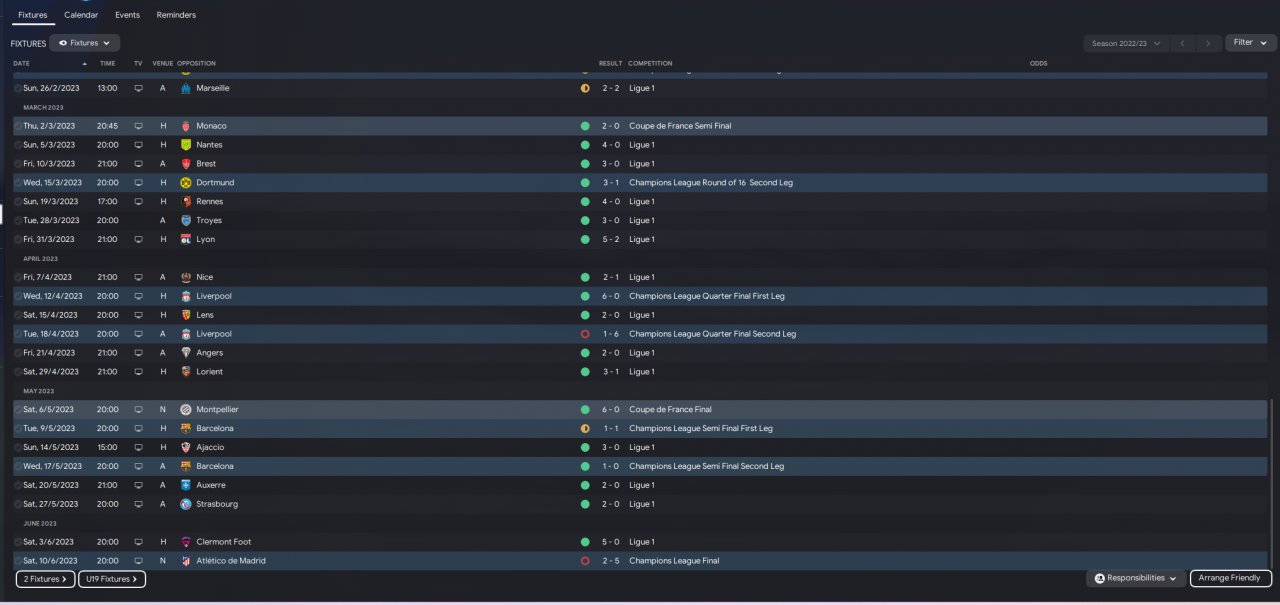
Task: Open the Fixtures view dropdown
Action: click(84, 43)
